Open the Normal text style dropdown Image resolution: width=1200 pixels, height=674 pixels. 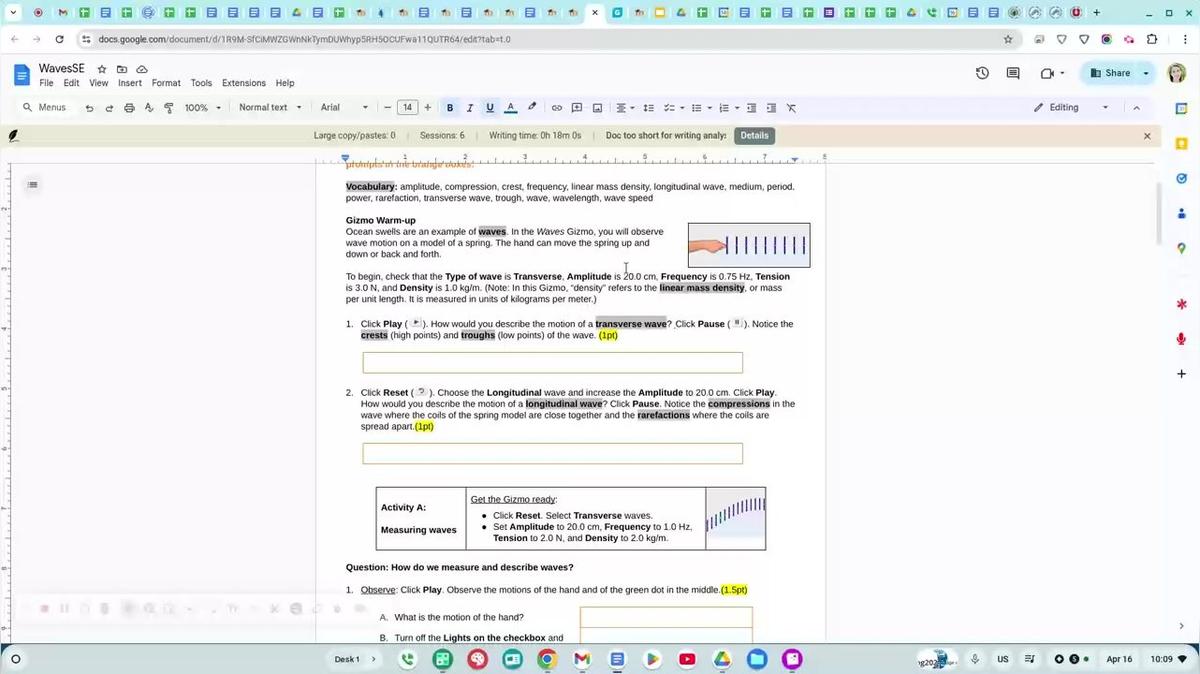pos(270,108)
